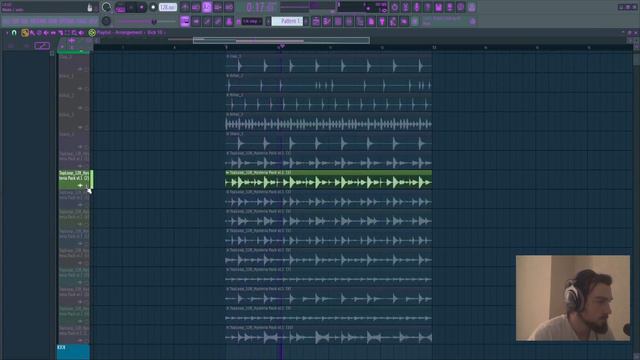
Task: Select the playlist Draw pencil tool
Action: tap(25, 33)
